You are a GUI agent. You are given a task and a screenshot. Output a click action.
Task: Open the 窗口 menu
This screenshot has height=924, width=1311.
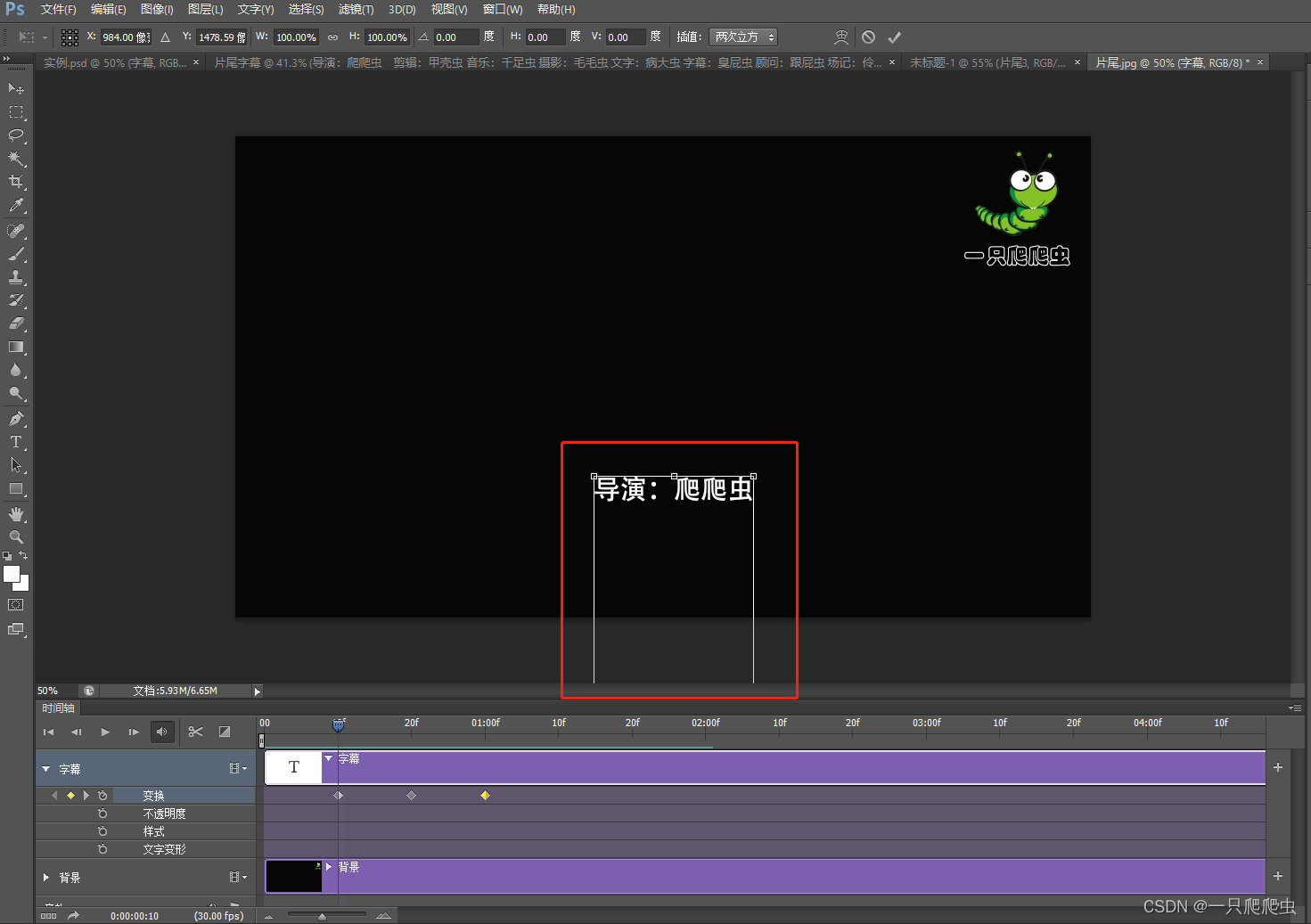[503, 10]
